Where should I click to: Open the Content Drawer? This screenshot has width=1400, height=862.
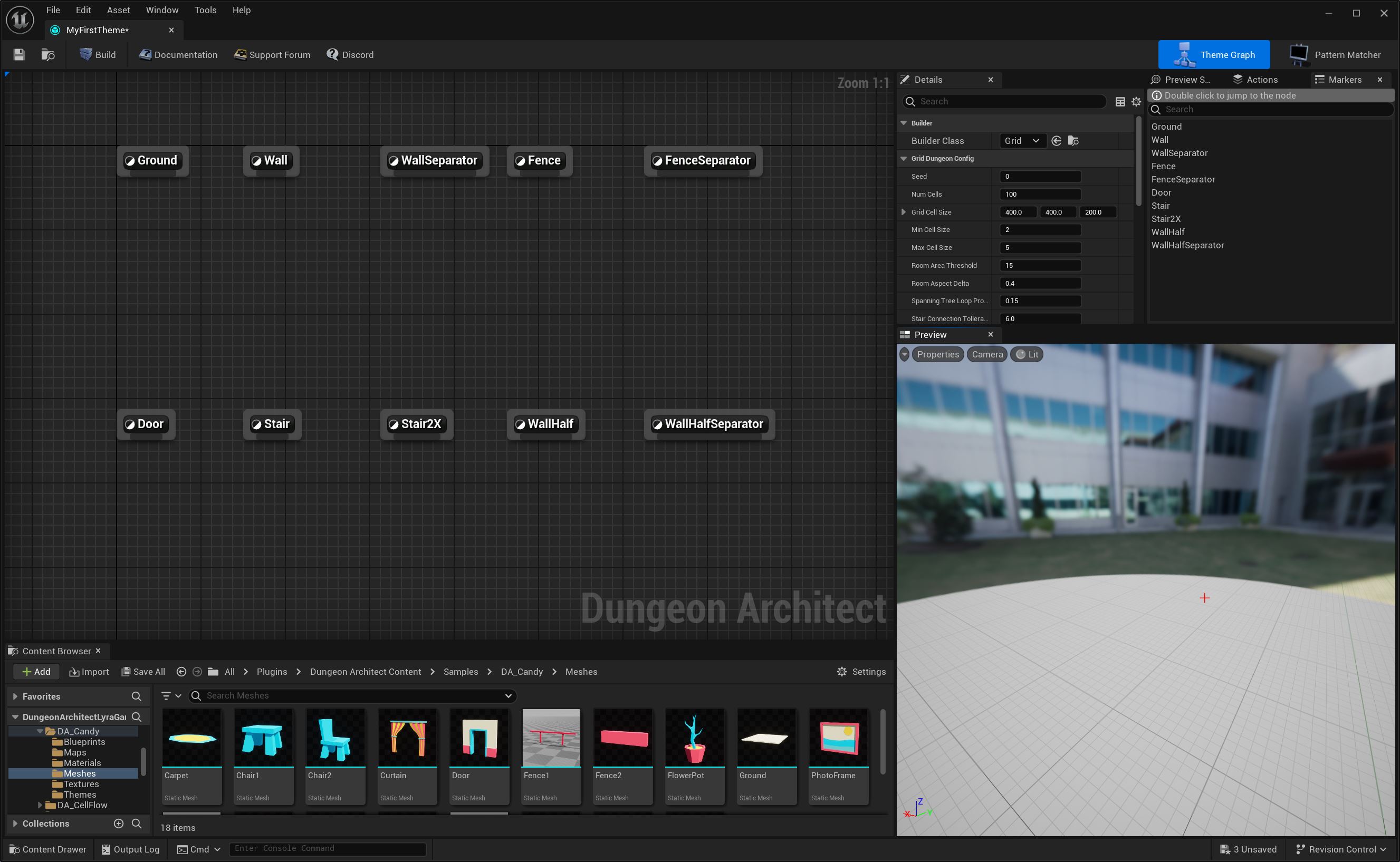(48, 849)
